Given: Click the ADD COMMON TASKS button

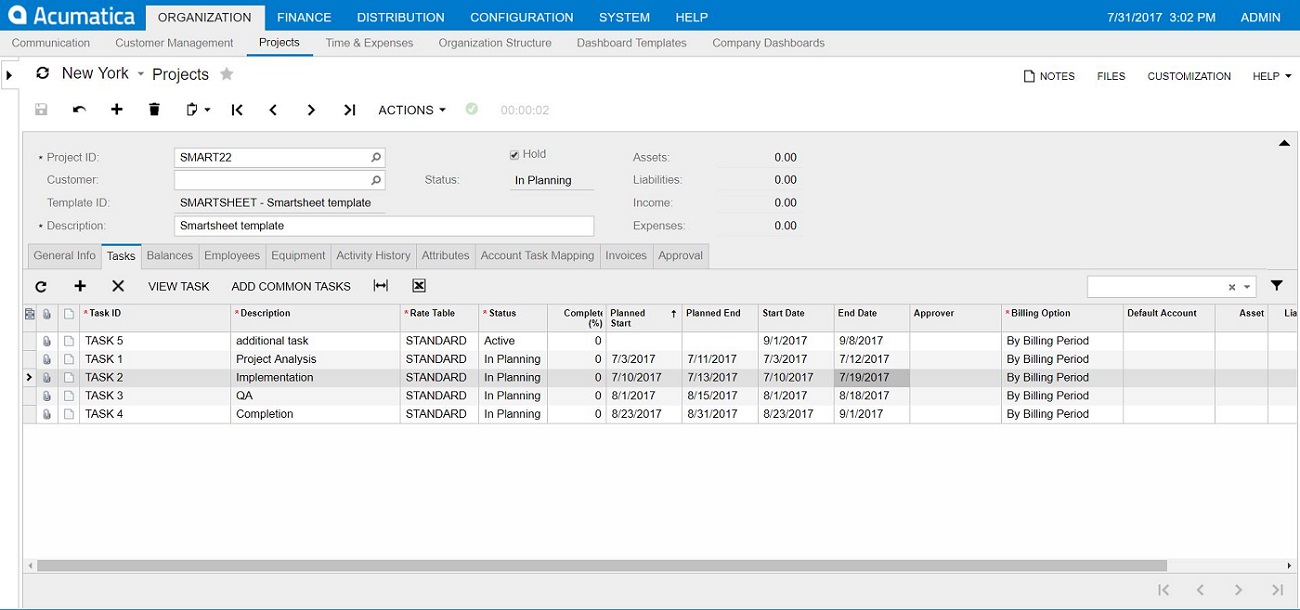Looking at the screenshot, I should click(291, 286).
